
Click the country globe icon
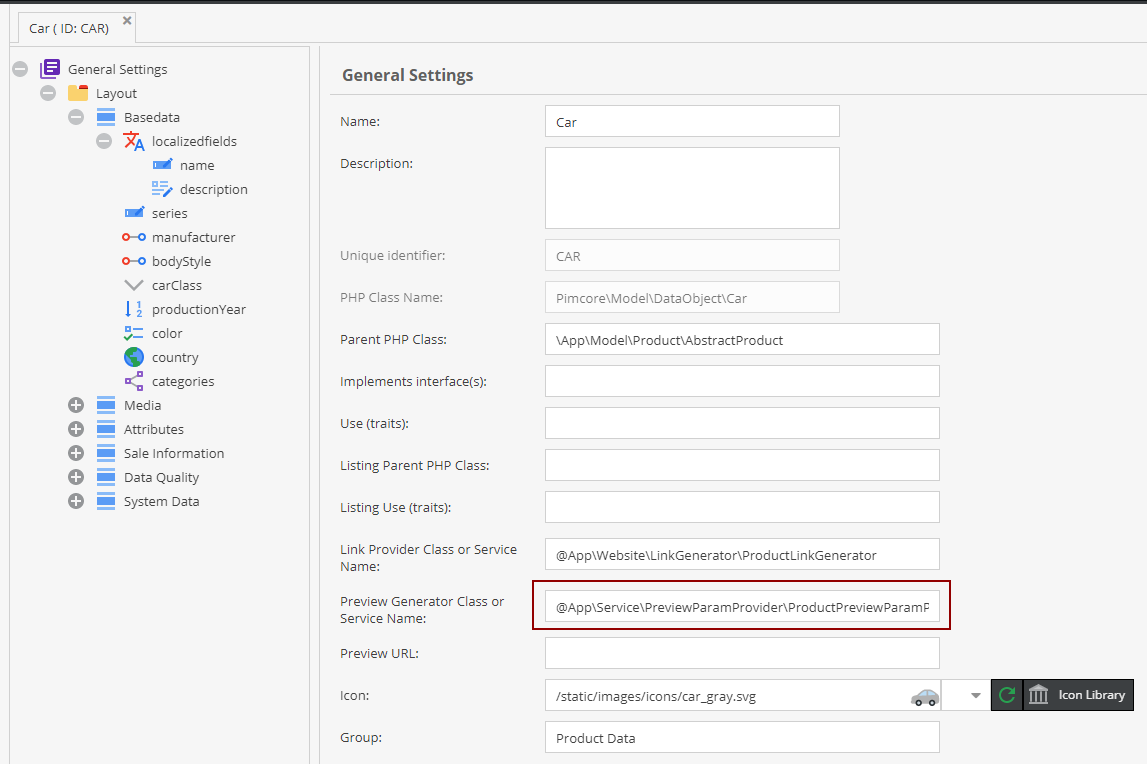[x=134, y=357]
